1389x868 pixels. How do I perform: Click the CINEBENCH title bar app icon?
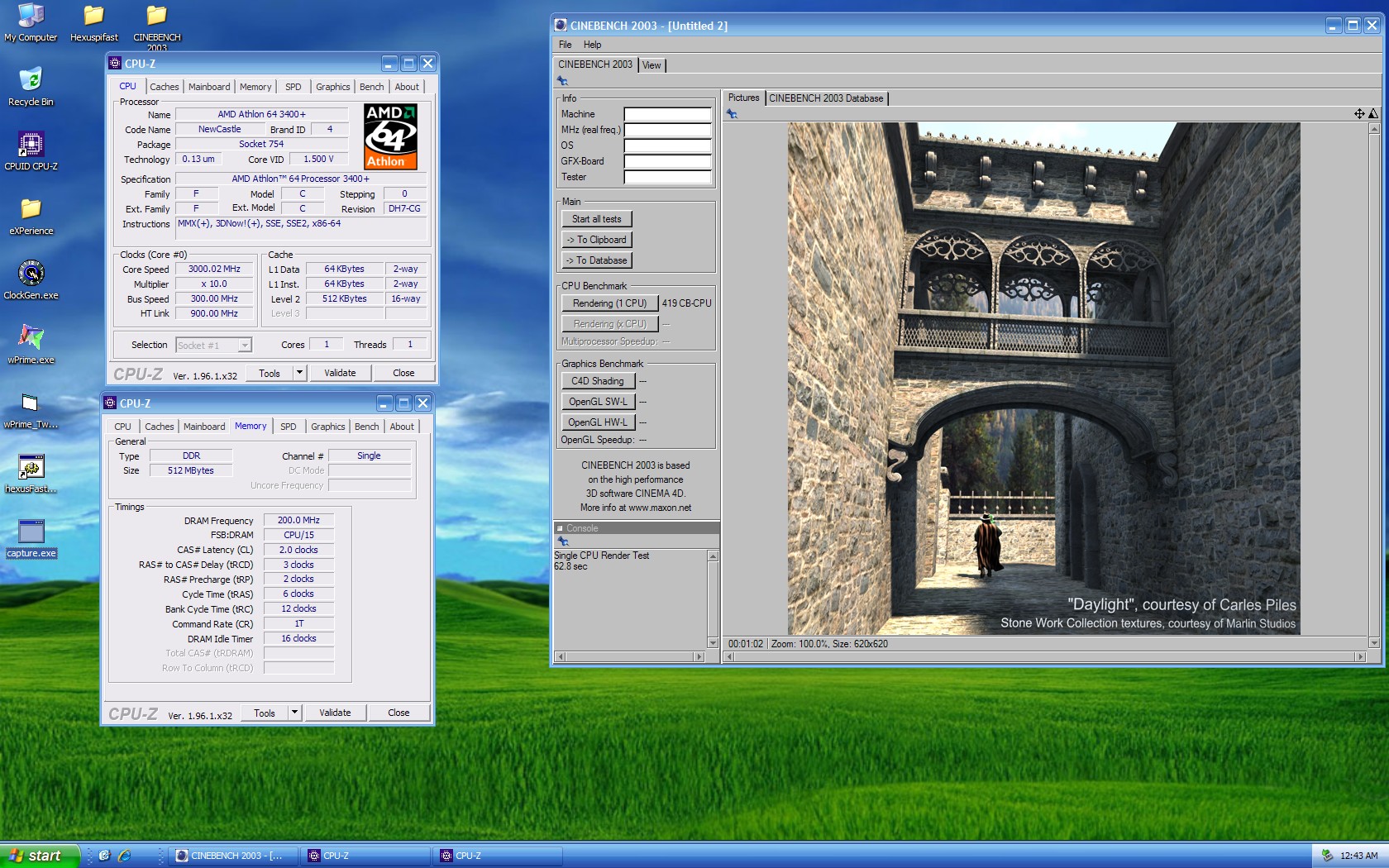(x=561, y=25)
